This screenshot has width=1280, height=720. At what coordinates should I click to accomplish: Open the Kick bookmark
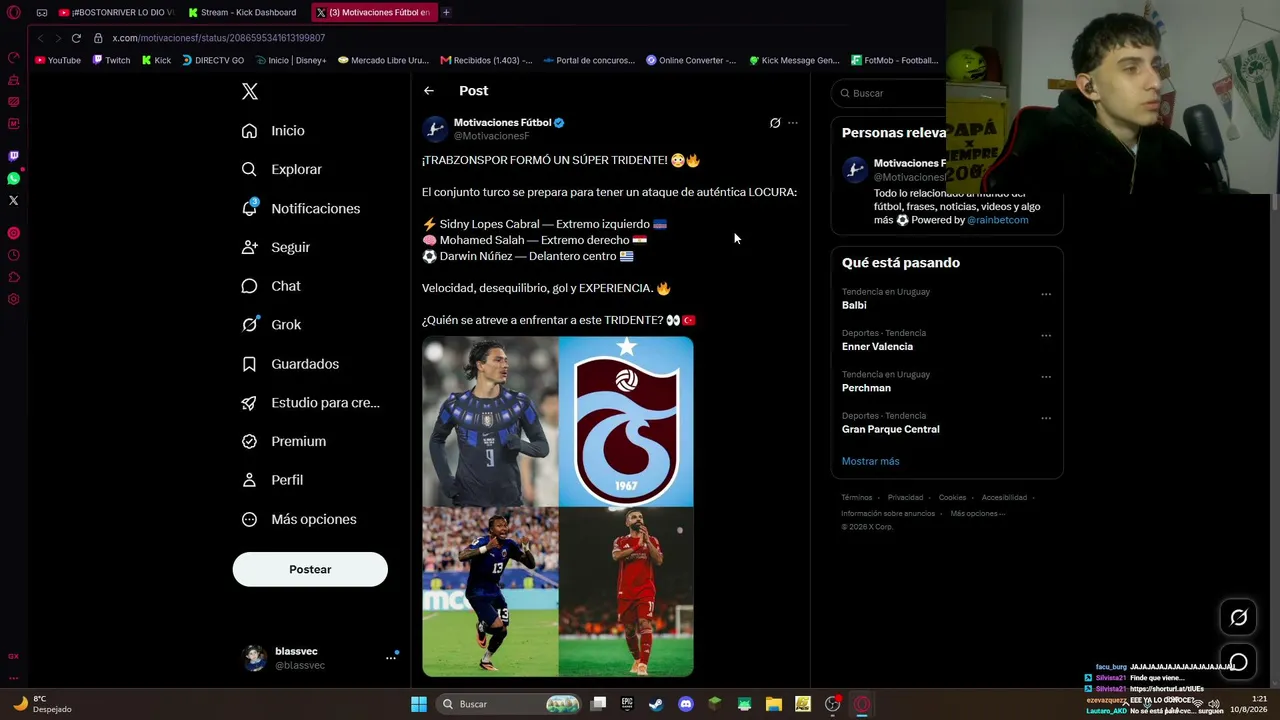[x=156, y=60]
